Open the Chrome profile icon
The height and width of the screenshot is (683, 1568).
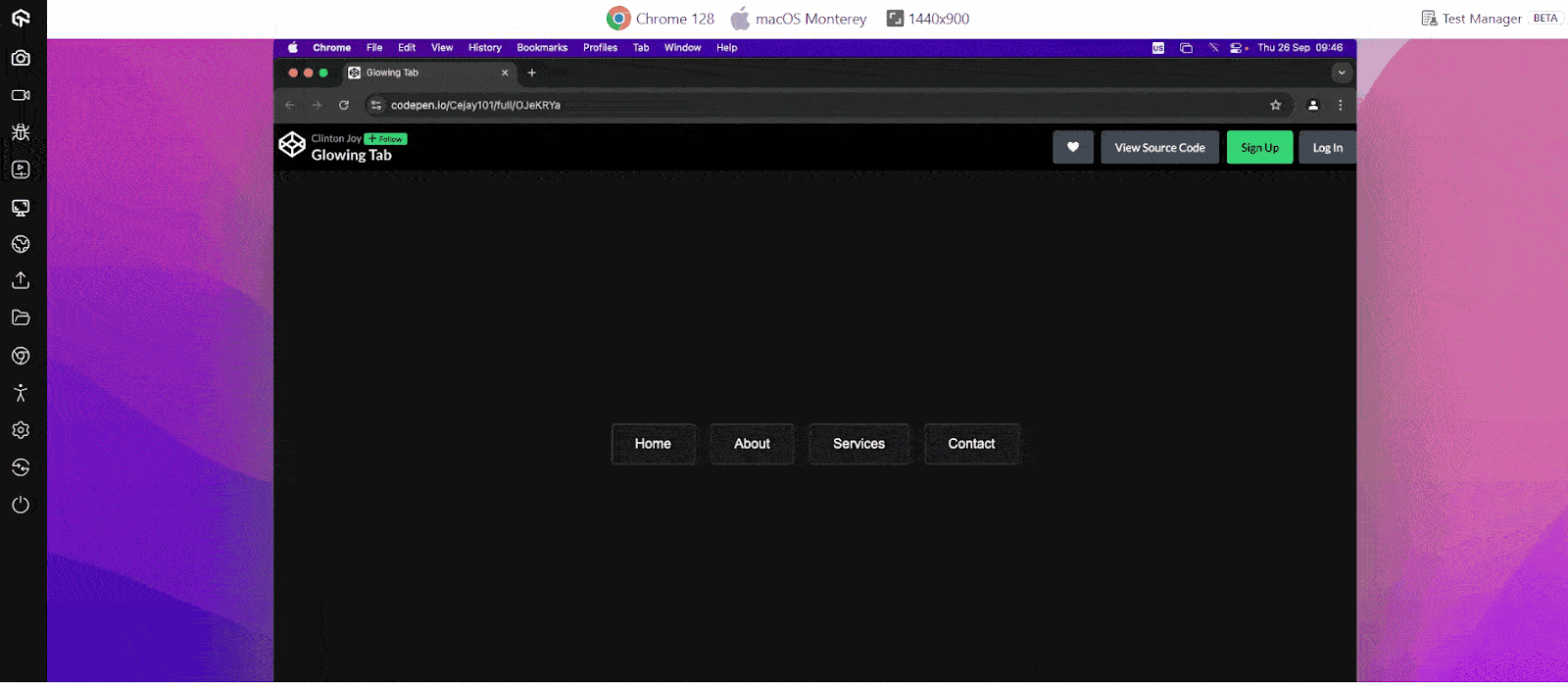[x=1313, y=105]
